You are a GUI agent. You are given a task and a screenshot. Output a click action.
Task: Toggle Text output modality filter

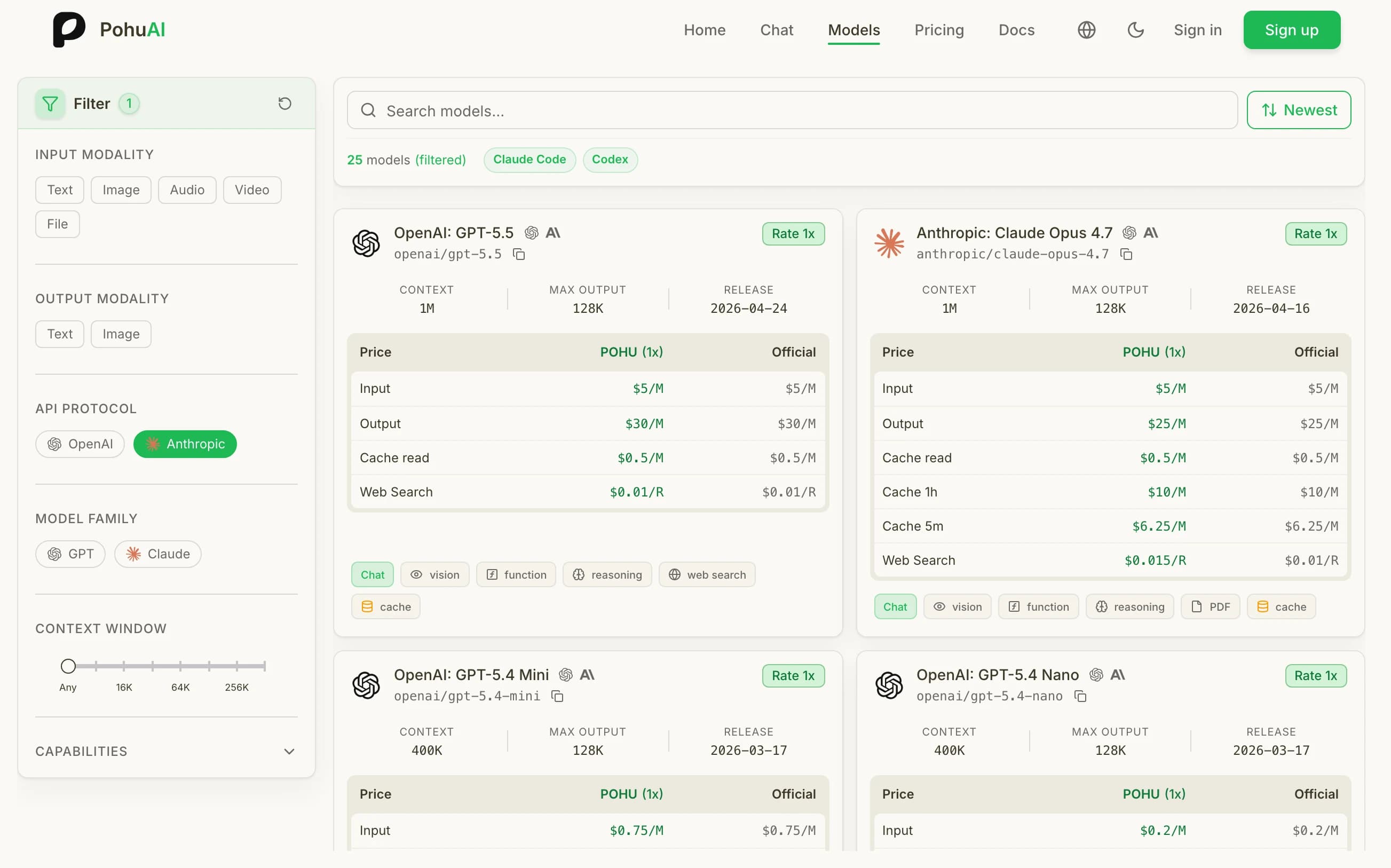[x=60, y=334]
